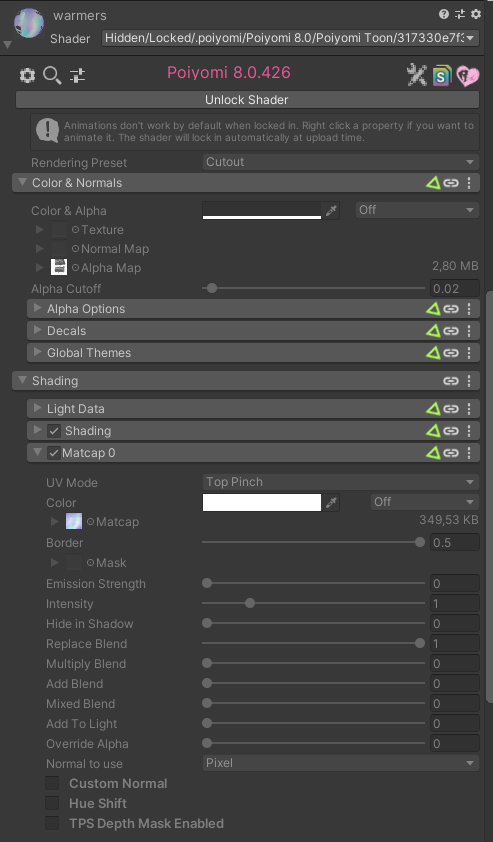
Task: Open the Rendering Preset Cutout dropdown
Action: [340, 162]
